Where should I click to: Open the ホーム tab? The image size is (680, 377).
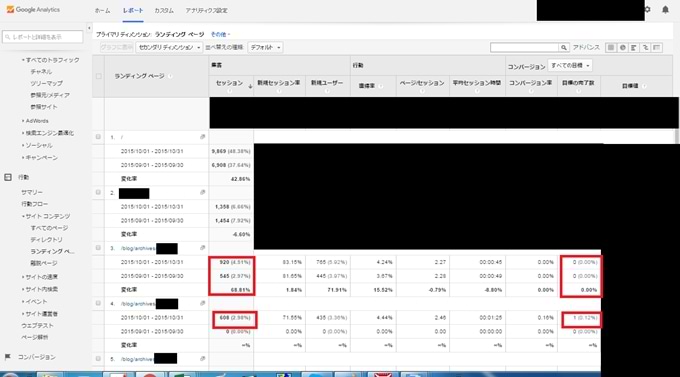[x=102, y=10]
